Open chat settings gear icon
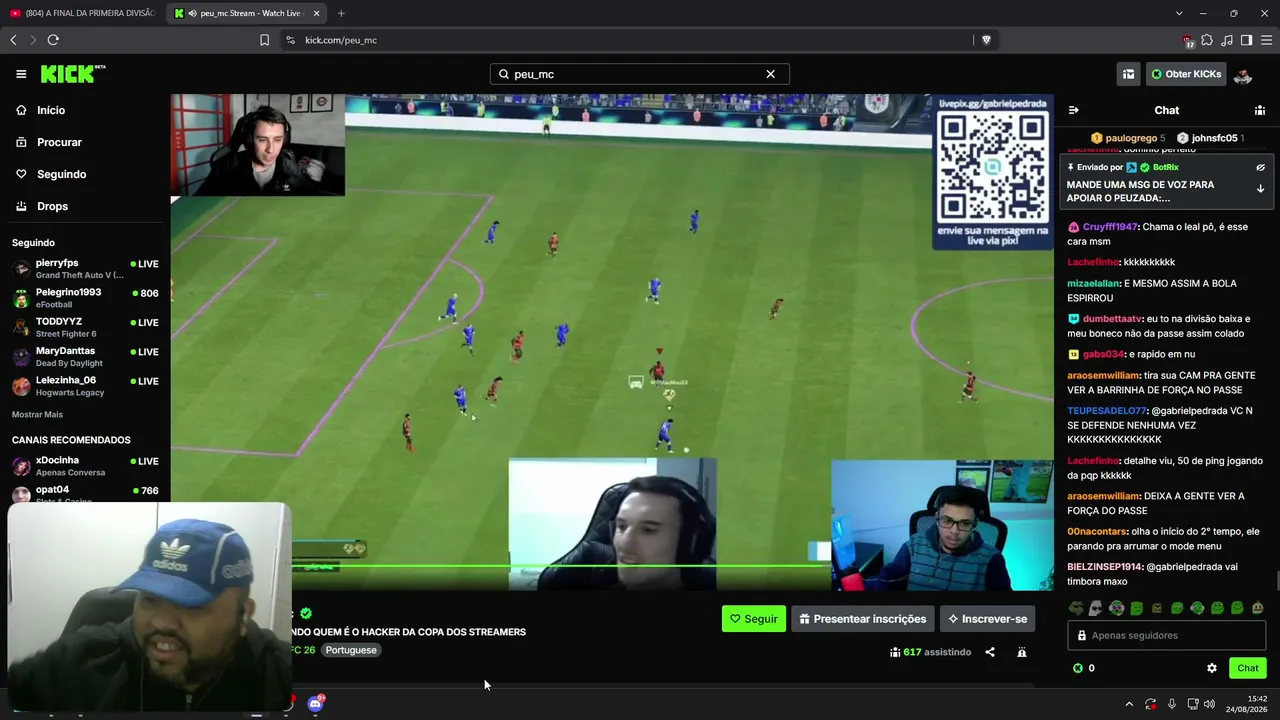This screenshot has height=720, width=1280. click(x=1212, y=668)
